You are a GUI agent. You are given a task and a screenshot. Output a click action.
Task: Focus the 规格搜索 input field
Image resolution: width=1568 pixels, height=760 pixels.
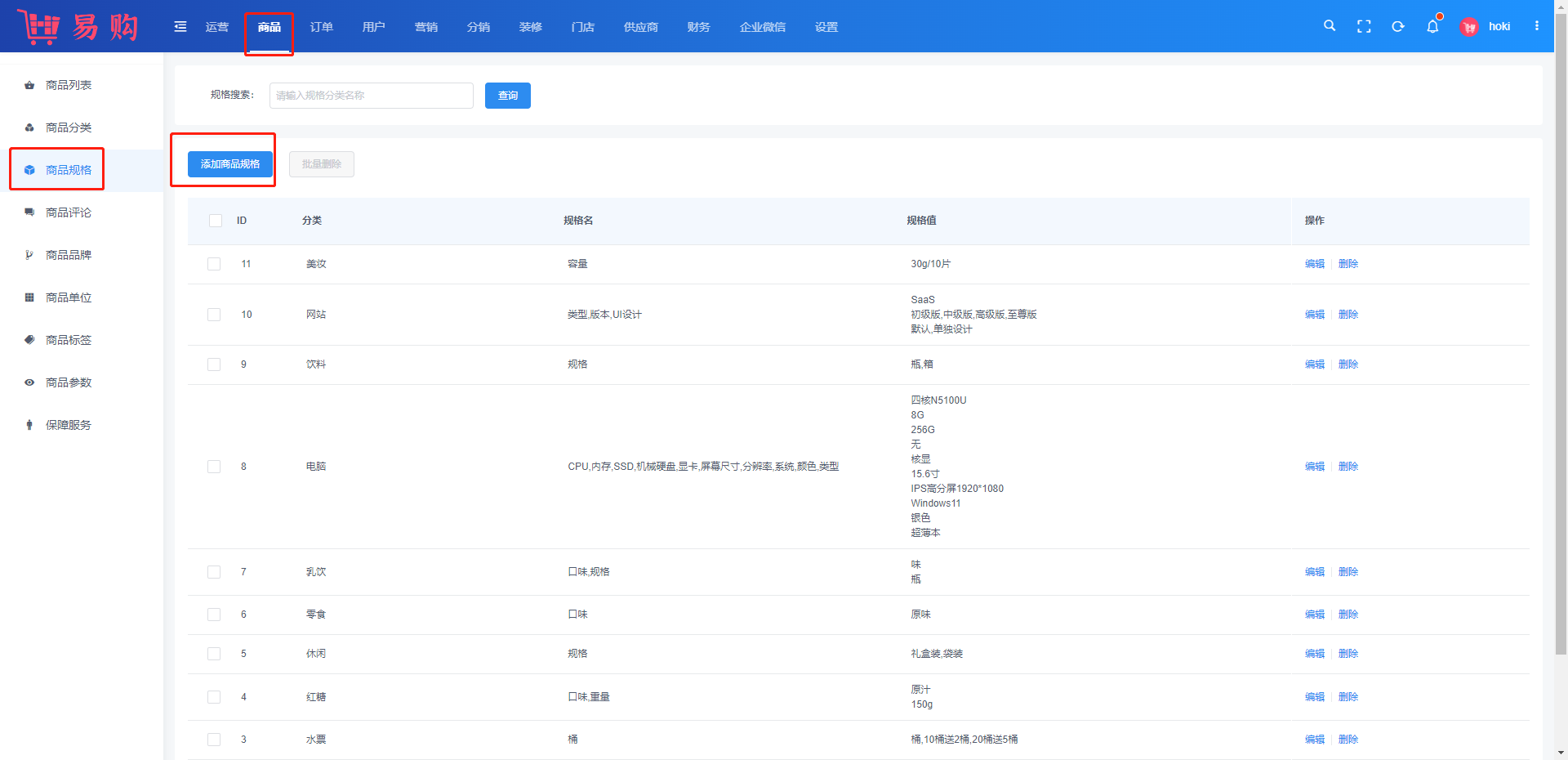pos(371,96)
